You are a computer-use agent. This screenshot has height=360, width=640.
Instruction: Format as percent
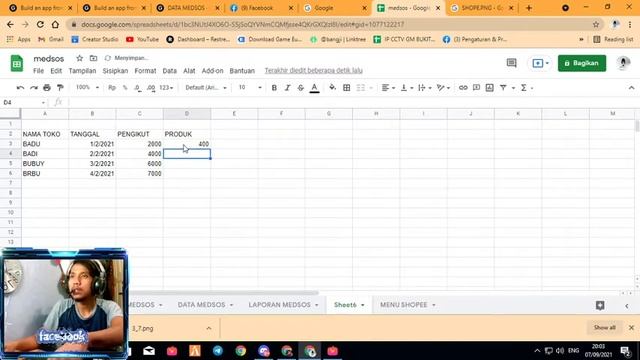tap(125, 88)
